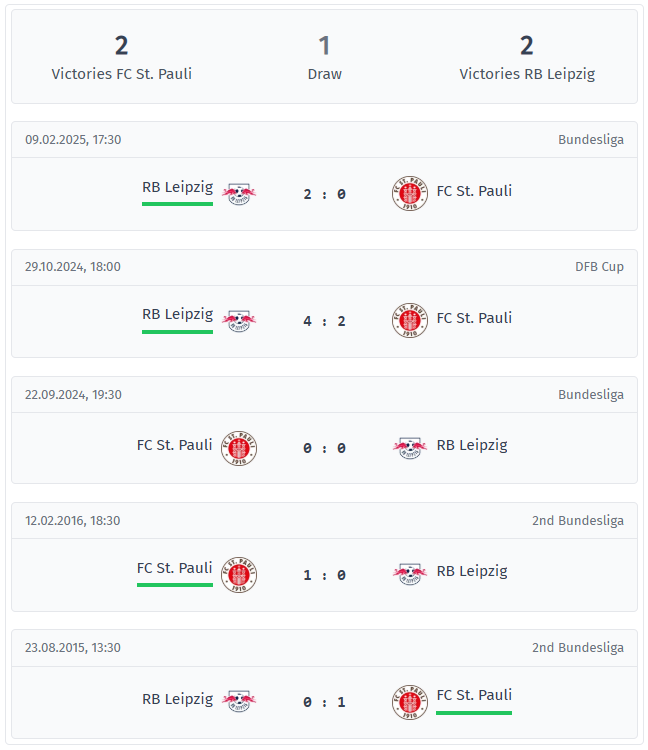
Task: Click RB Leipzig crest in 12.02.2016 match
Action: (x=410, y=573)
